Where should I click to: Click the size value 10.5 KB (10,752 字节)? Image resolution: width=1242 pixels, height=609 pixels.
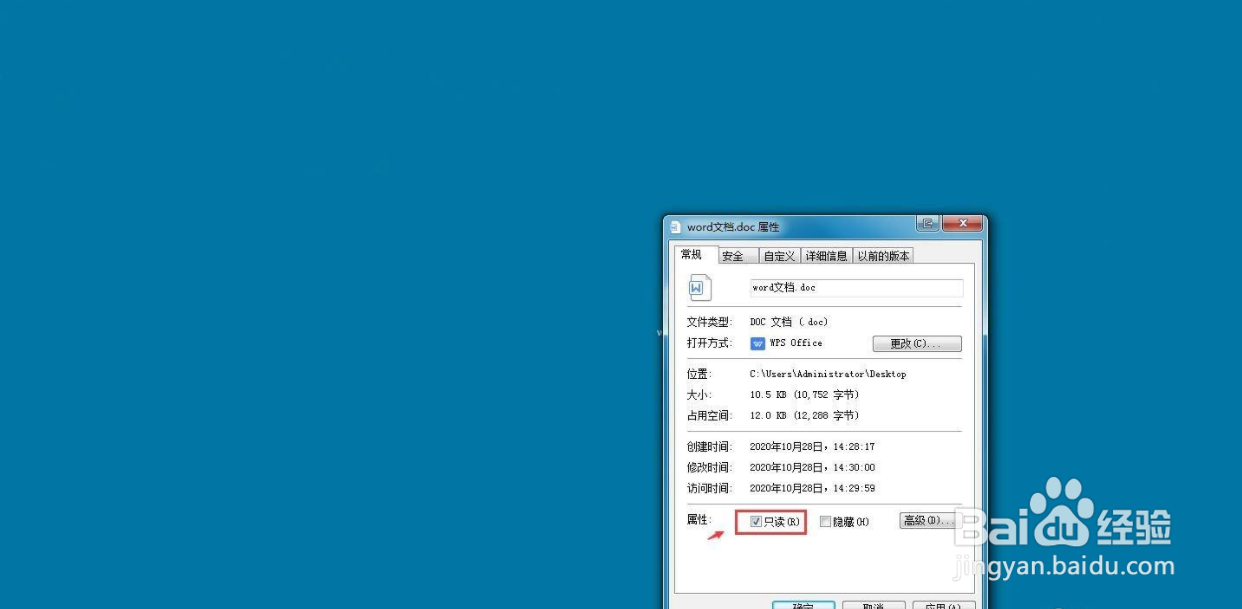[x=804, y=395]
